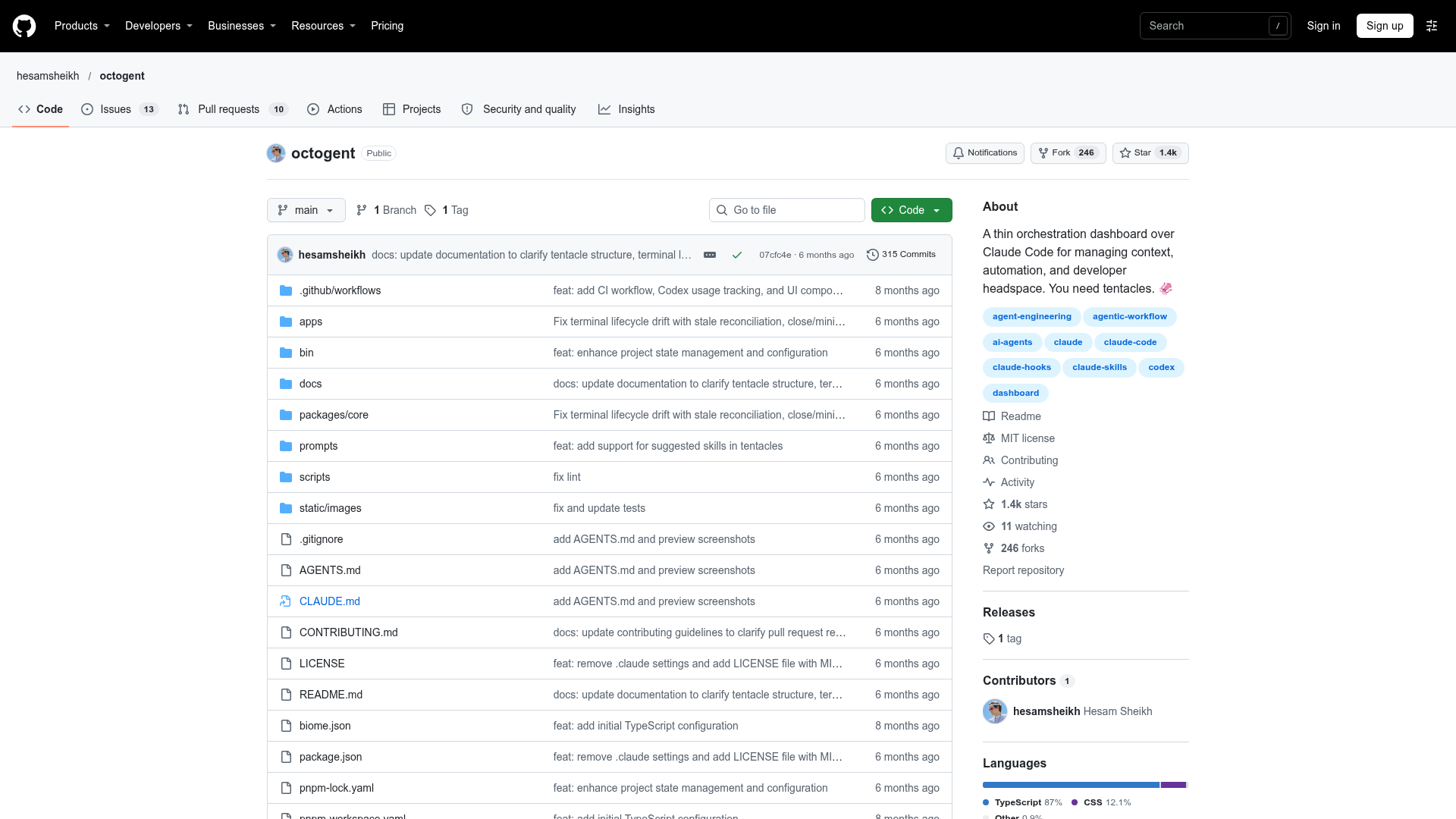Viewport: 1456px width, 819px height.
Task: Open the claude-hooks topic tag
Action: click(1021, 368)
